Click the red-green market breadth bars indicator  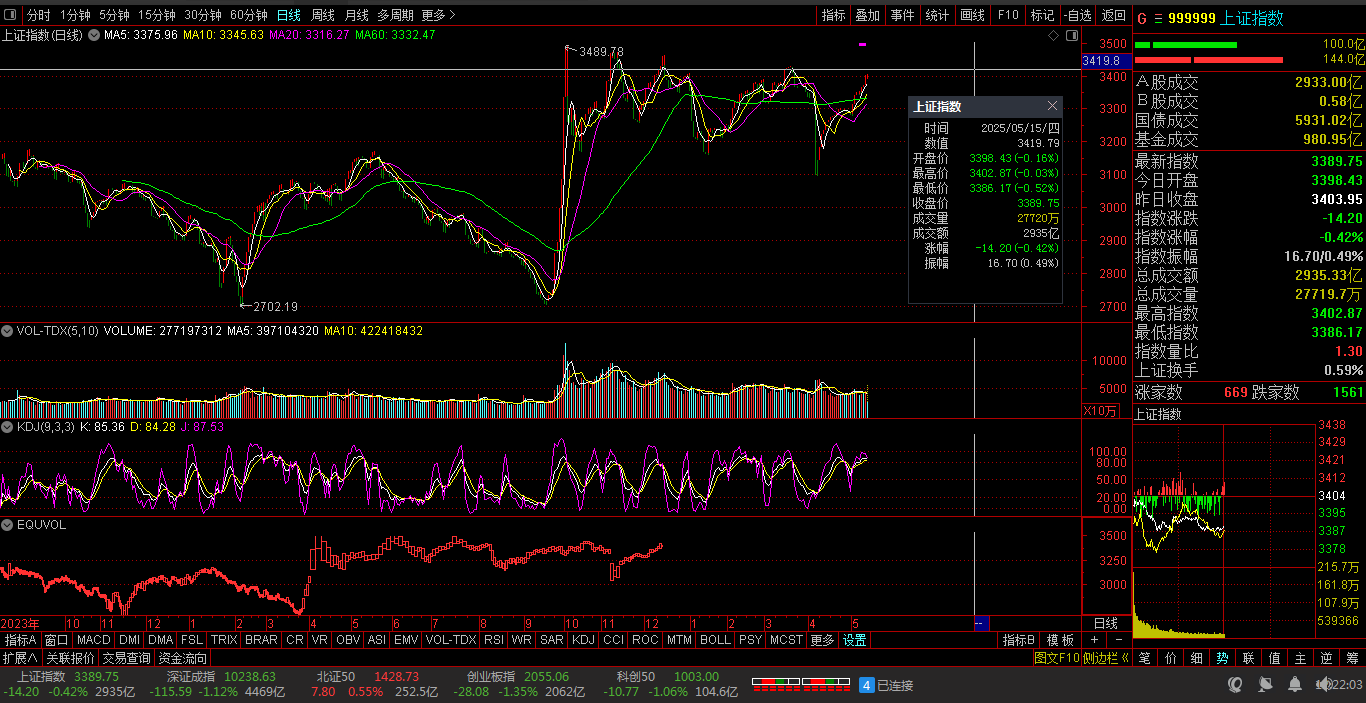click(x=801, y=684)
